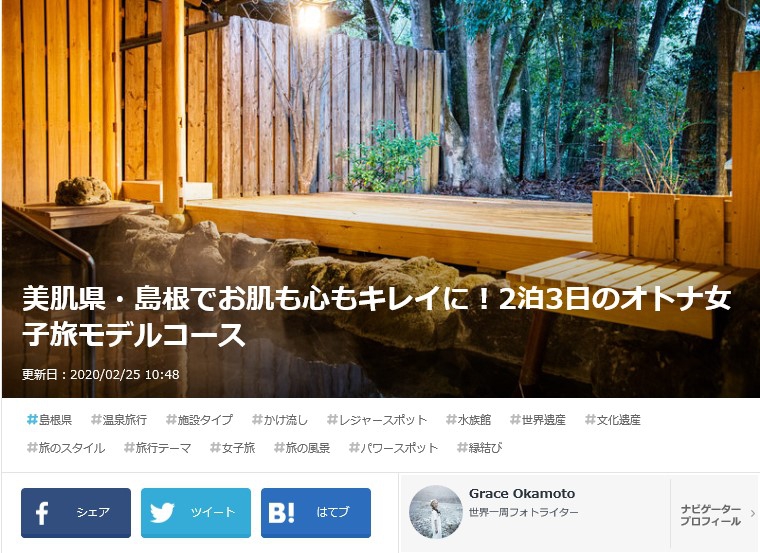This screenshot has width=760, height=553.
Task: Open the #水族館 tag
Action: 468,420
